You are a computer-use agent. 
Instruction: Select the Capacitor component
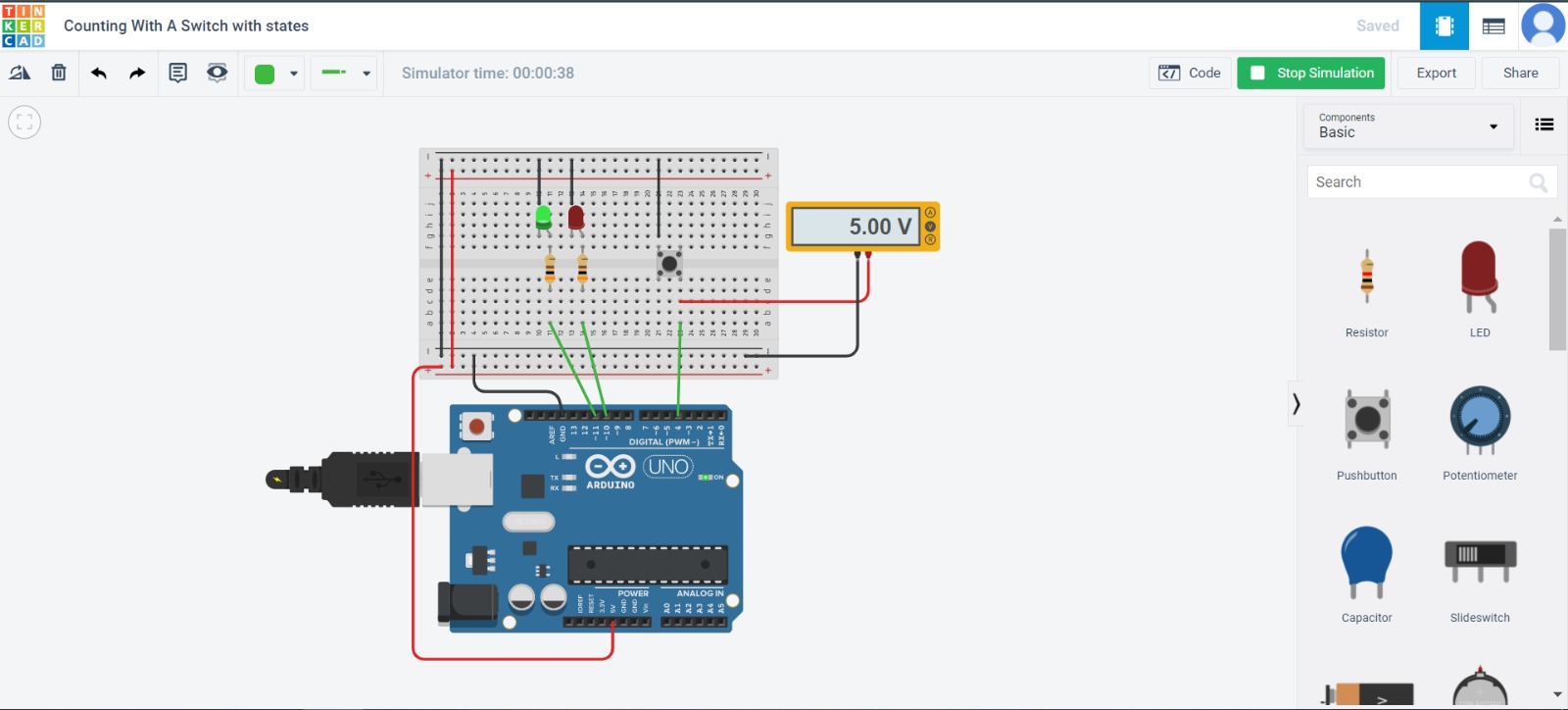[x=1367, y=576]
